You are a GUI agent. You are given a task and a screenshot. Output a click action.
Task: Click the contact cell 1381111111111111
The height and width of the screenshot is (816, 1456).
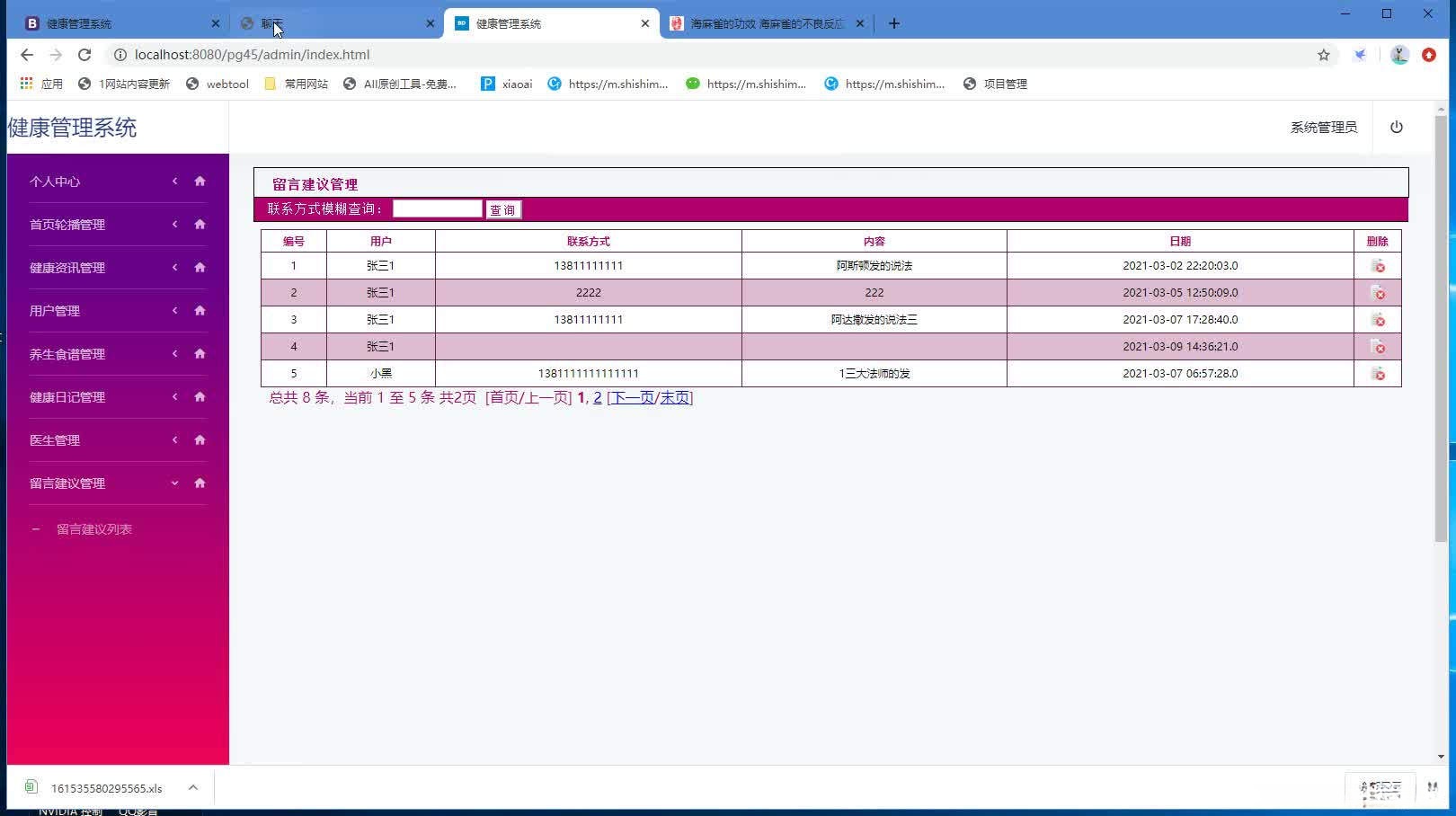[589, 374]
